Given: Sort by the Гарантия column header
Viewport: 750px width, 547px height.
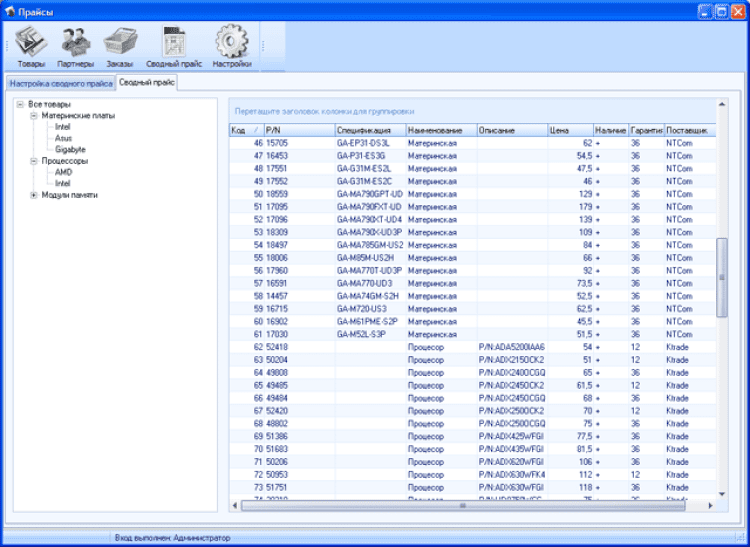Looking at the screenshot, I should click(646, 130).
